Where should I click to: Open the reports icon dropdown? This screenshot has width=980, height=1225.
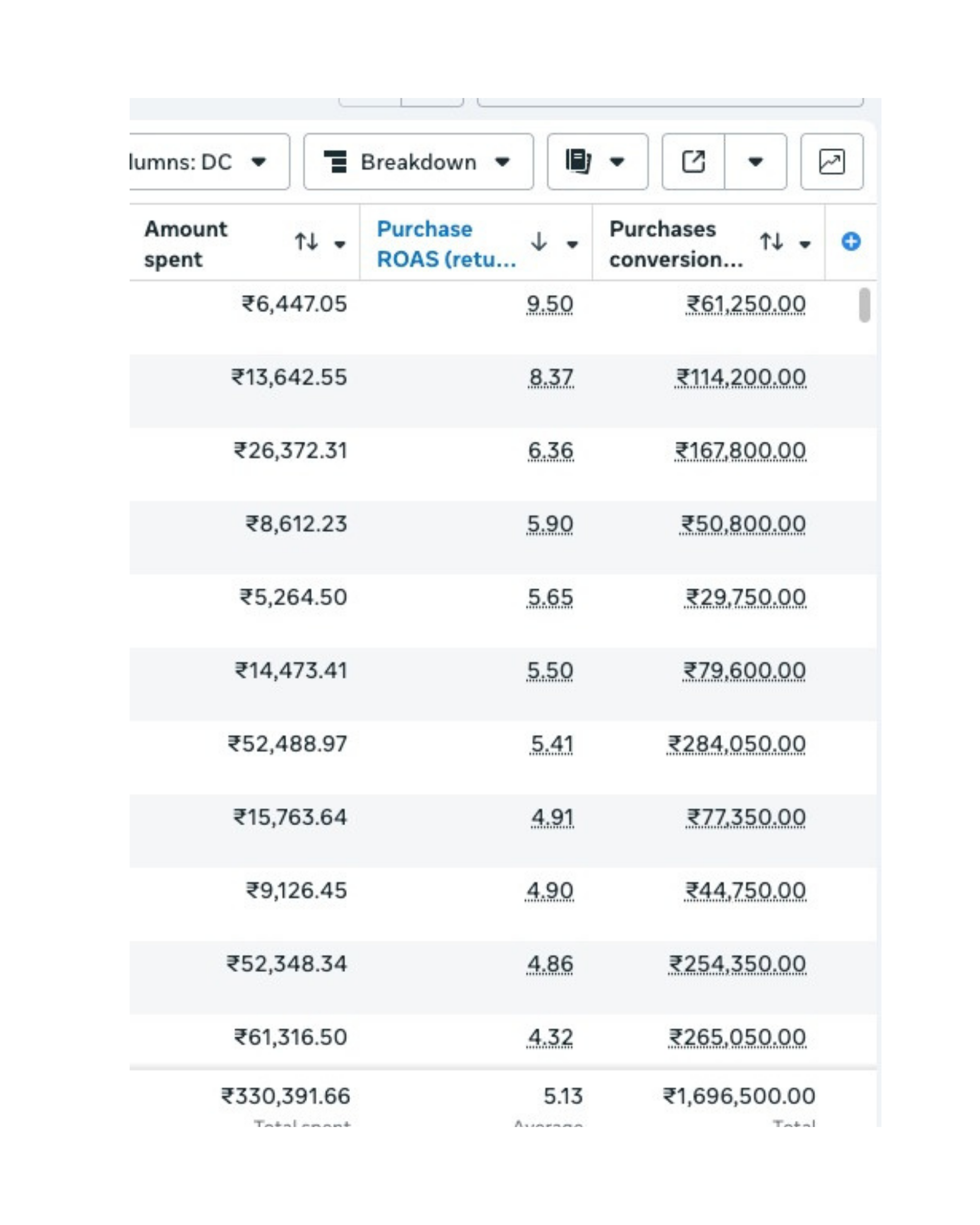pos(597,162)
